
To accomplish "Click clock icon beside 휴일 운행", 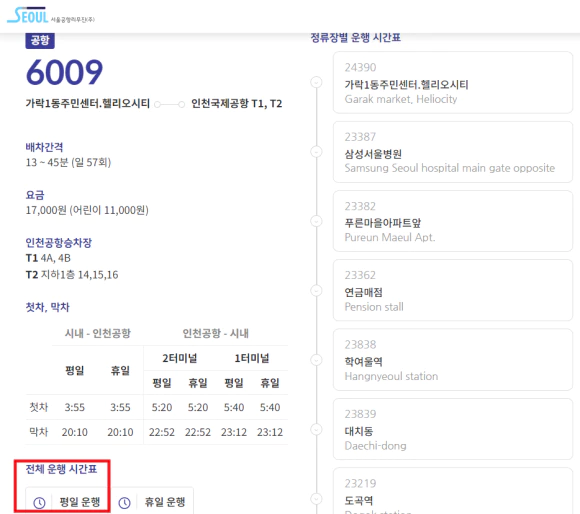I will tap(124, 503).
